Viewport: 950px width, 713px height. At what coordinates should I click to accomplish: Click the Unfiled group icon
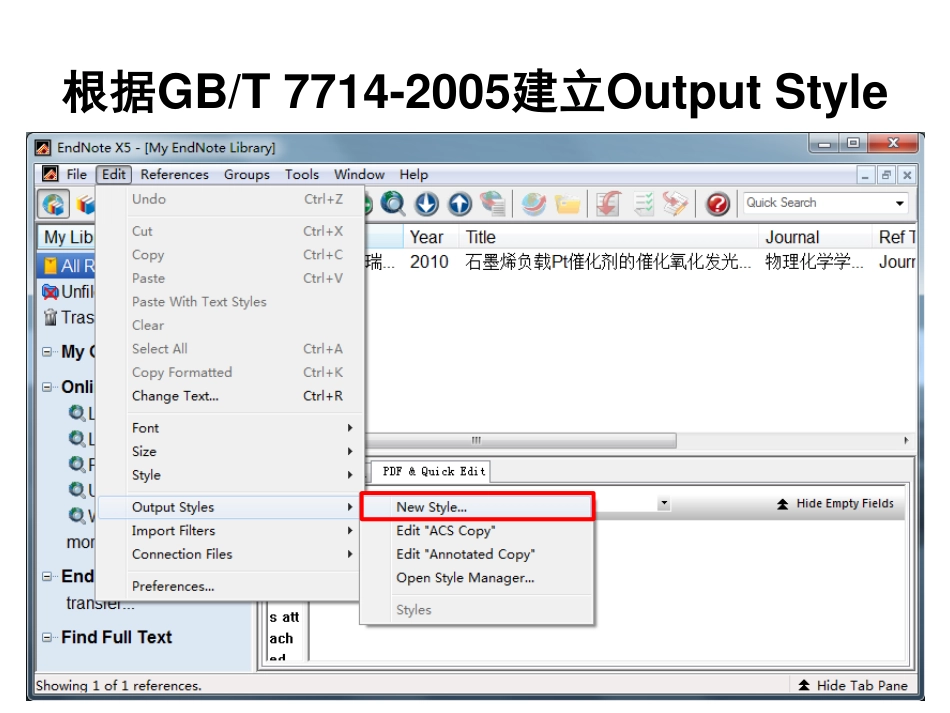pos(50,292)
